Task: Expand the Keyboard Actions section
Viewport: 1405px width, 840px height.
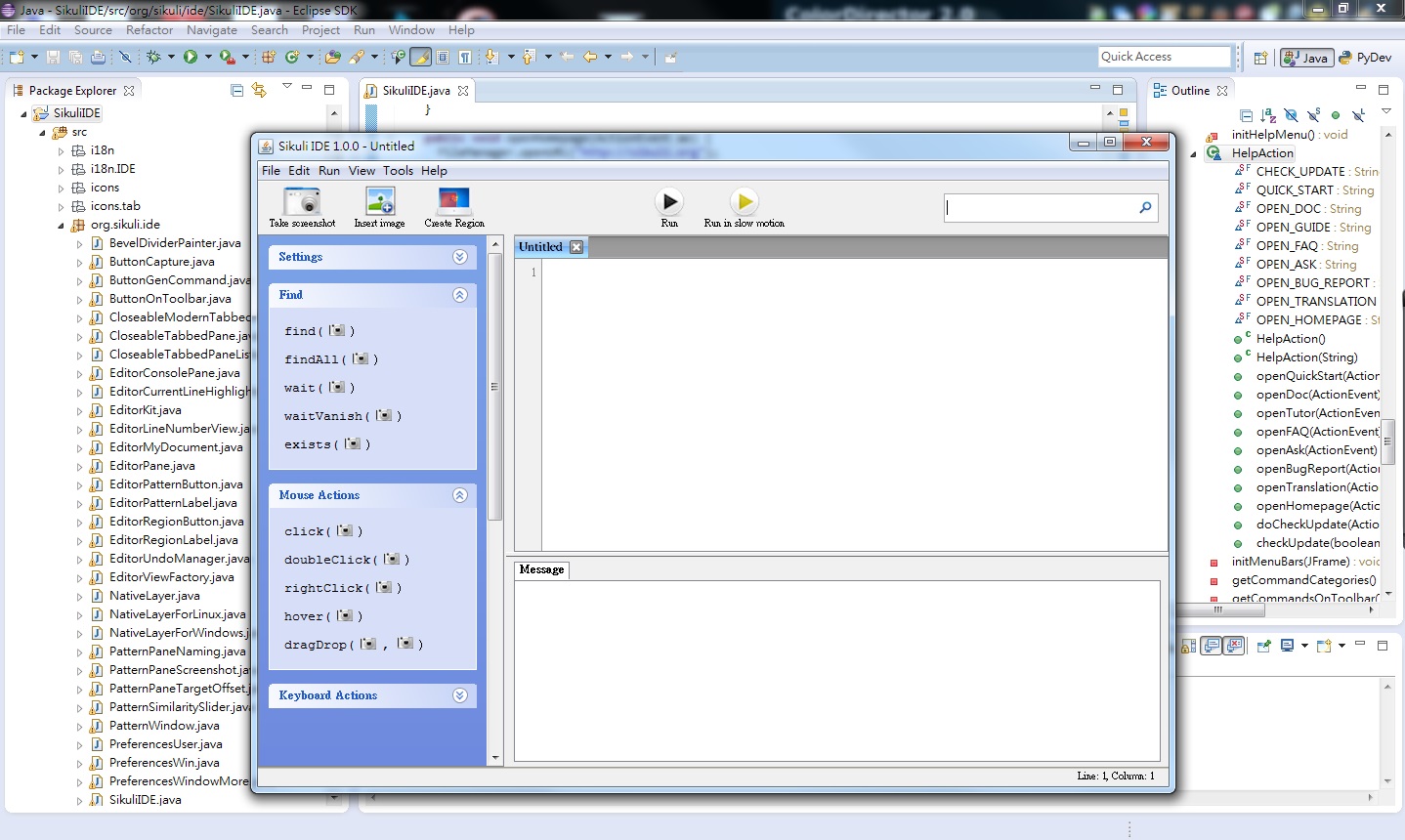Action: pos(459,694)
